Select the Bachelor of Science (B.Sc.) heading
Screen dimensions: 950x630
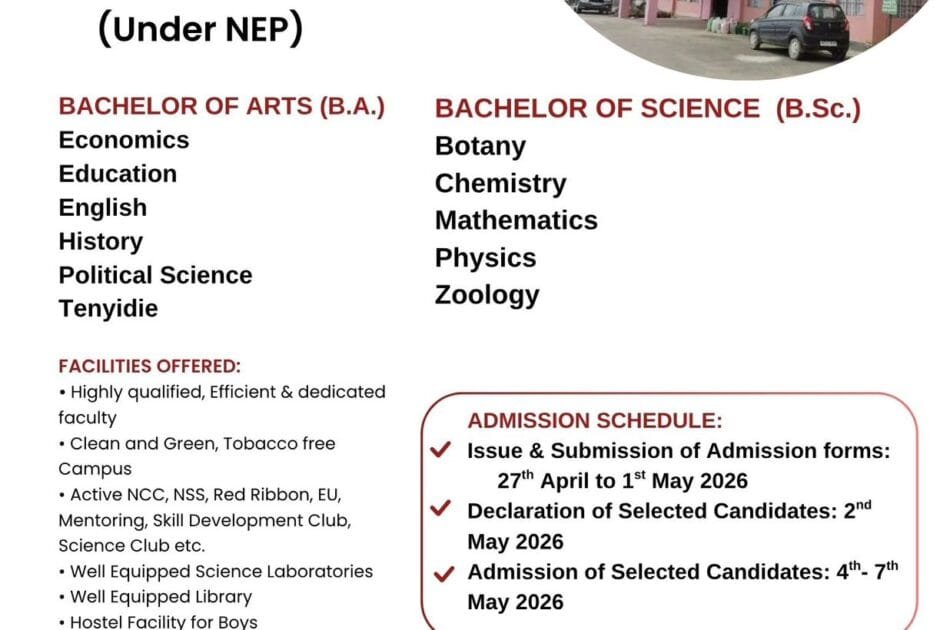point(648,109)
